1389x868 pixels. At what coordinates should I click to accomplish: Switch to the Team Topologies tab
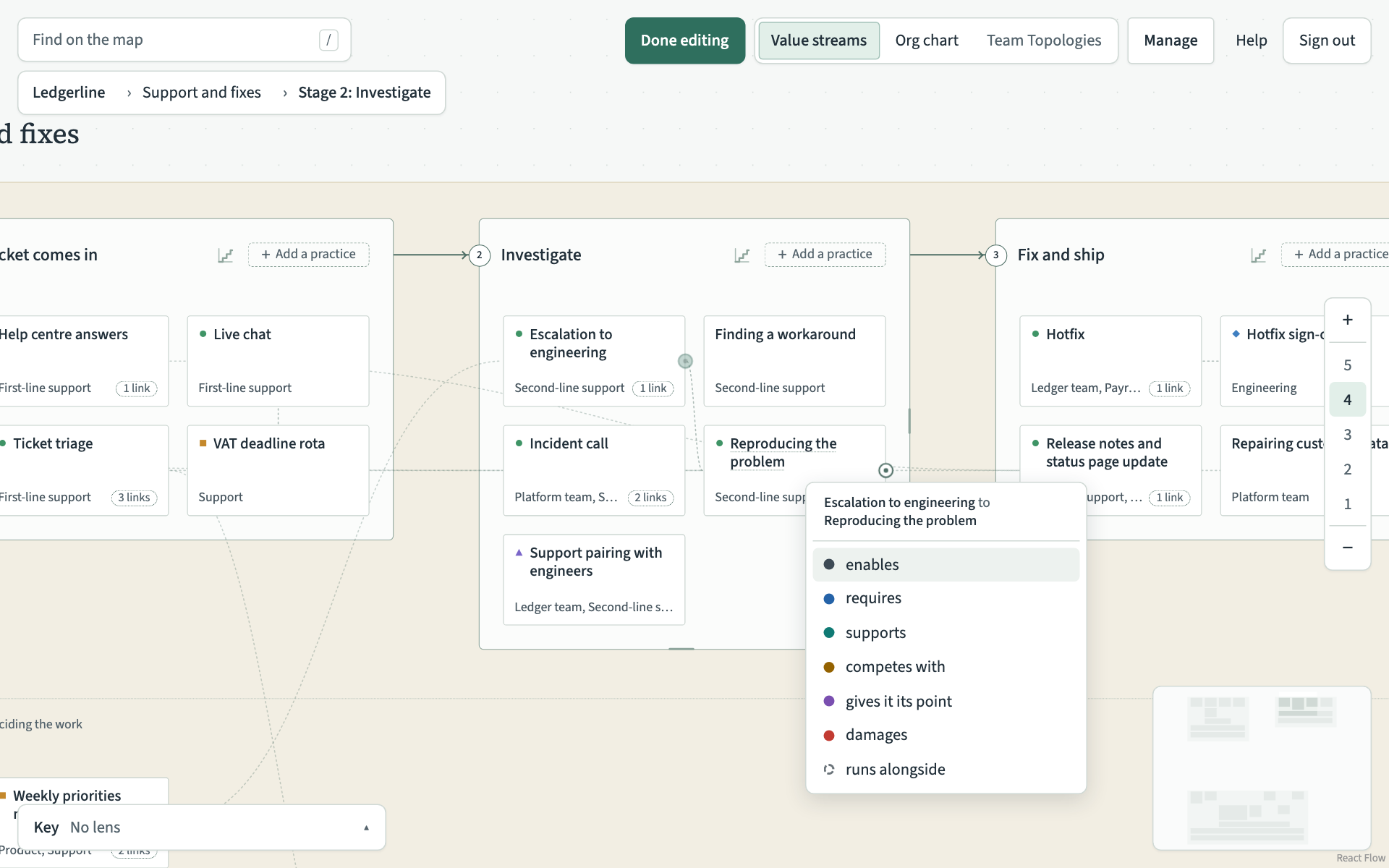(x=1043, y=41)
